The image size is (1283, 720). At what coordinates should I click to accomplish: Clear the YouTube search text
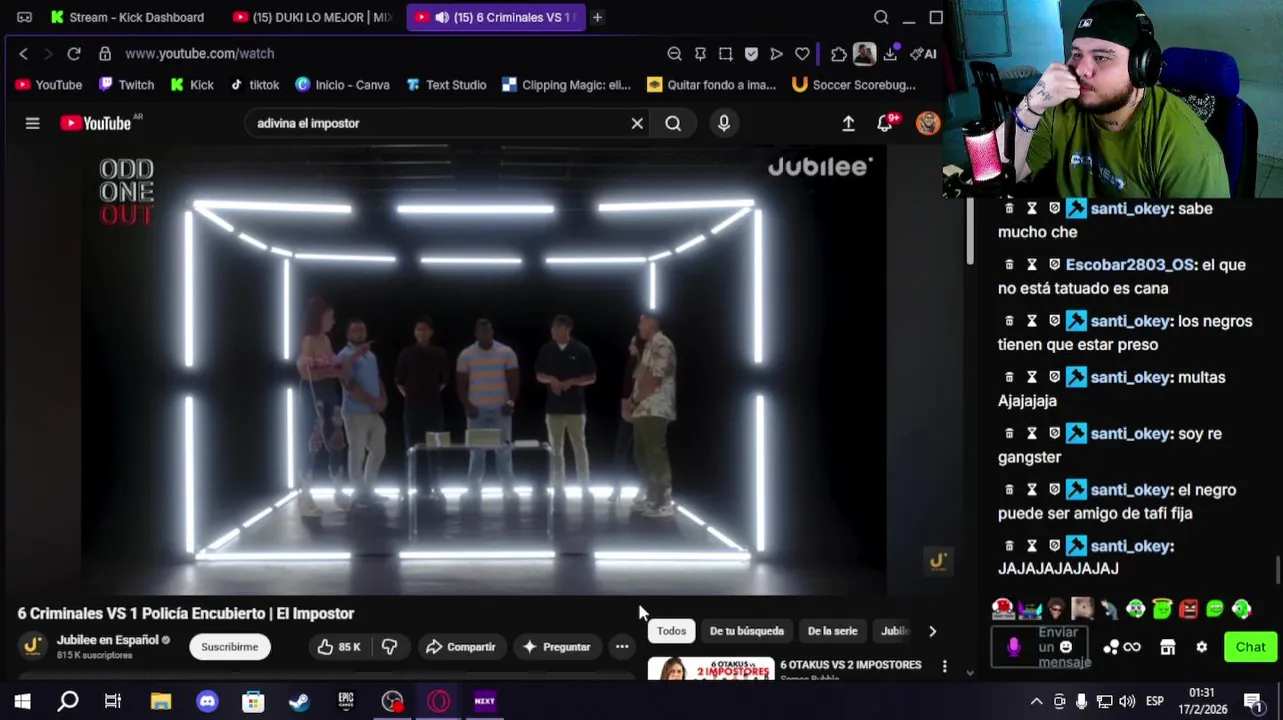coord(637,123)
